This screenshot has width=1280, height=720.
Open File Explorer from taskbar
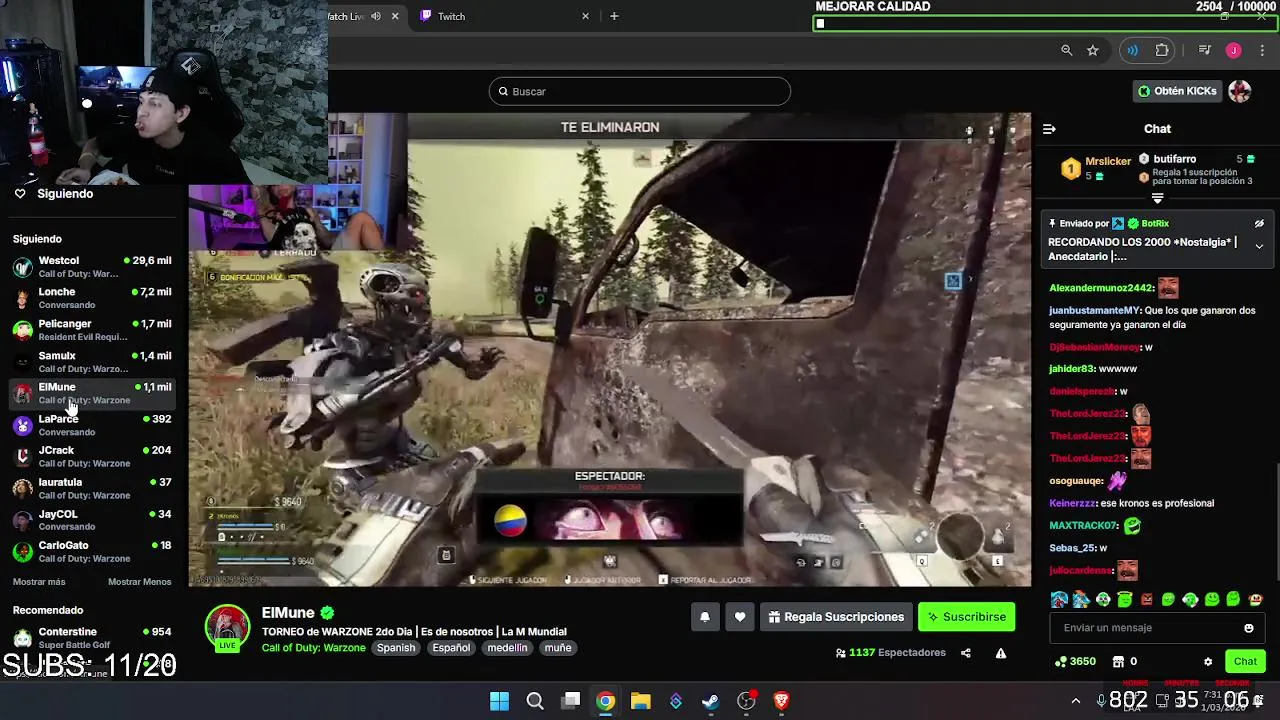coord(641,701)
